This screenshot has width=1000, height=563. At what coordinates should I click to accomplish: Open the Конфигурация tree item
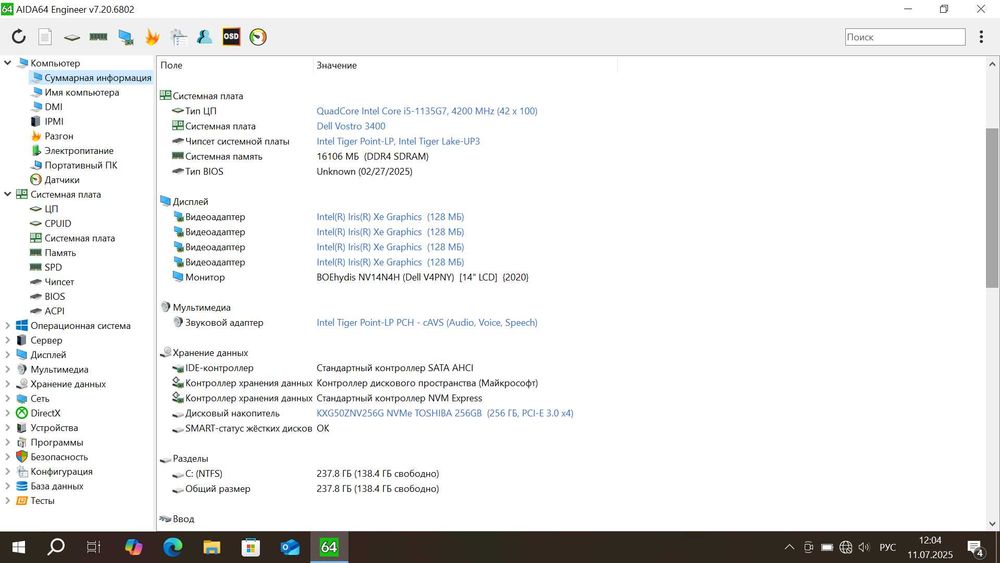54,472
